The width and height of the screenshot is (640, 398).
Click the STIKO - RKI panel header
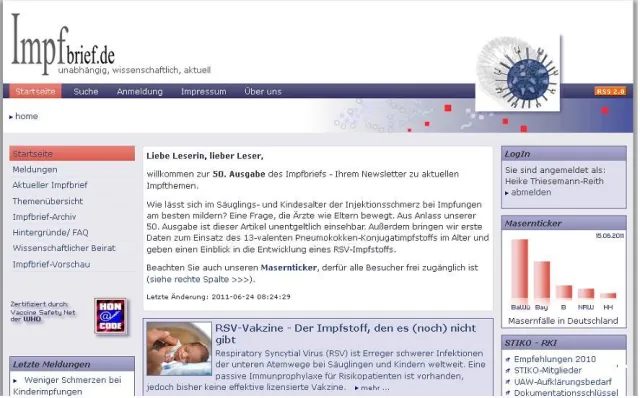point(564,343)
